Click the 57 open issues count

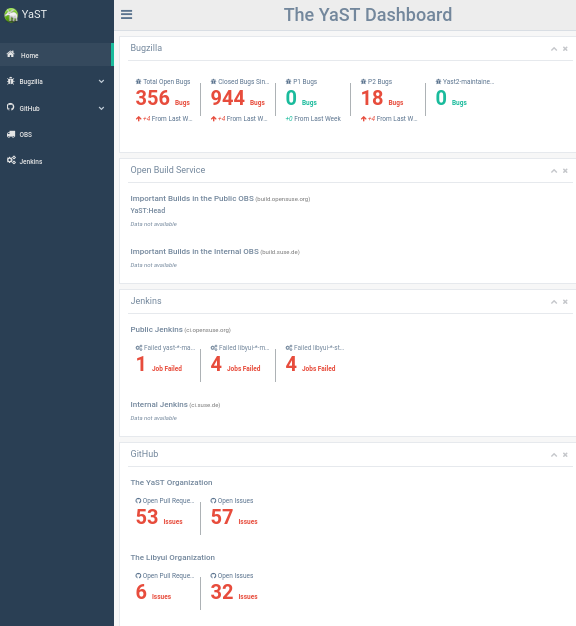[222, 517]
